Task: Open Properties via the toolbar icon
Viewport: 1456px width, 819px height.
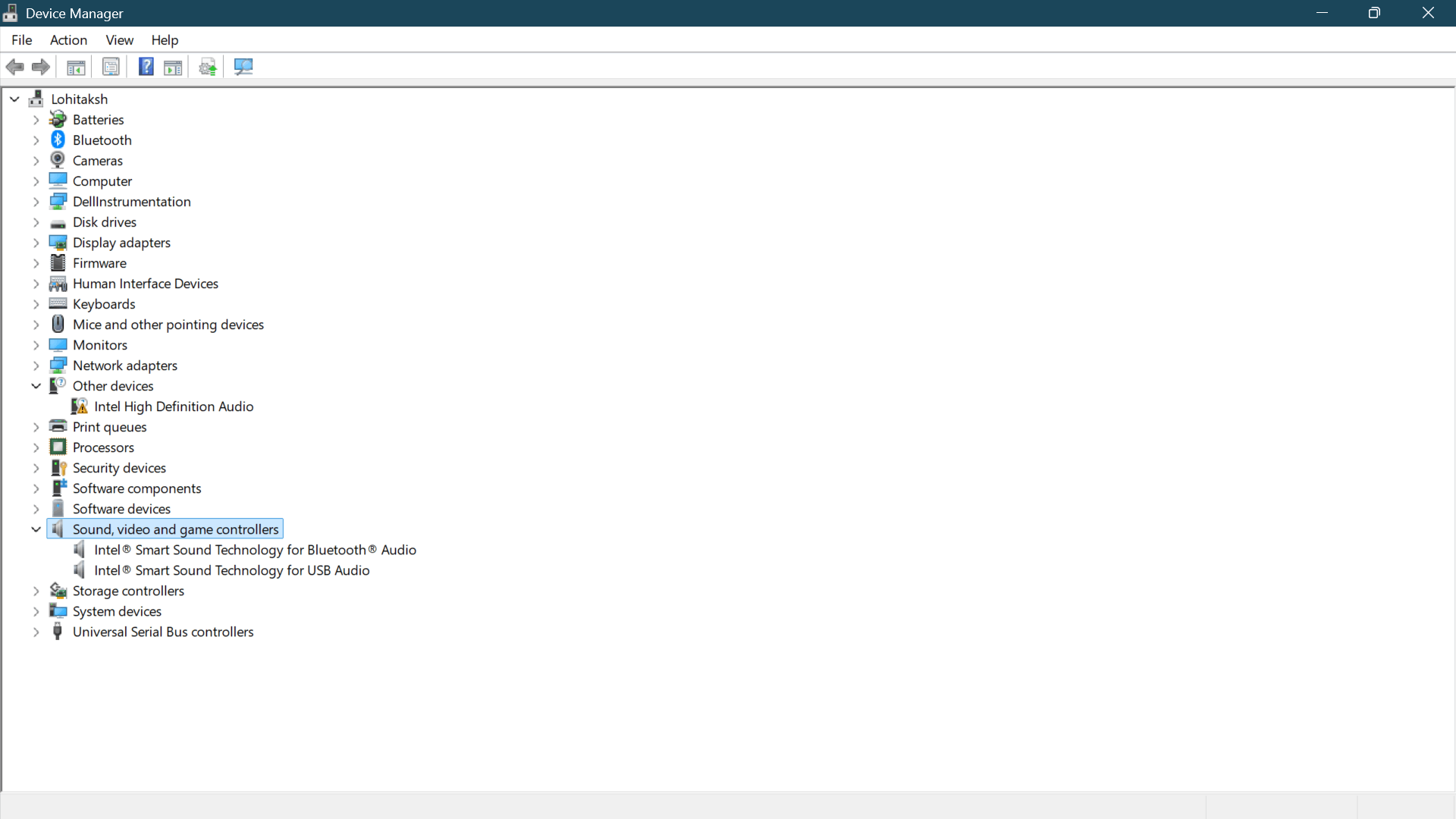Action: point(111,67)
